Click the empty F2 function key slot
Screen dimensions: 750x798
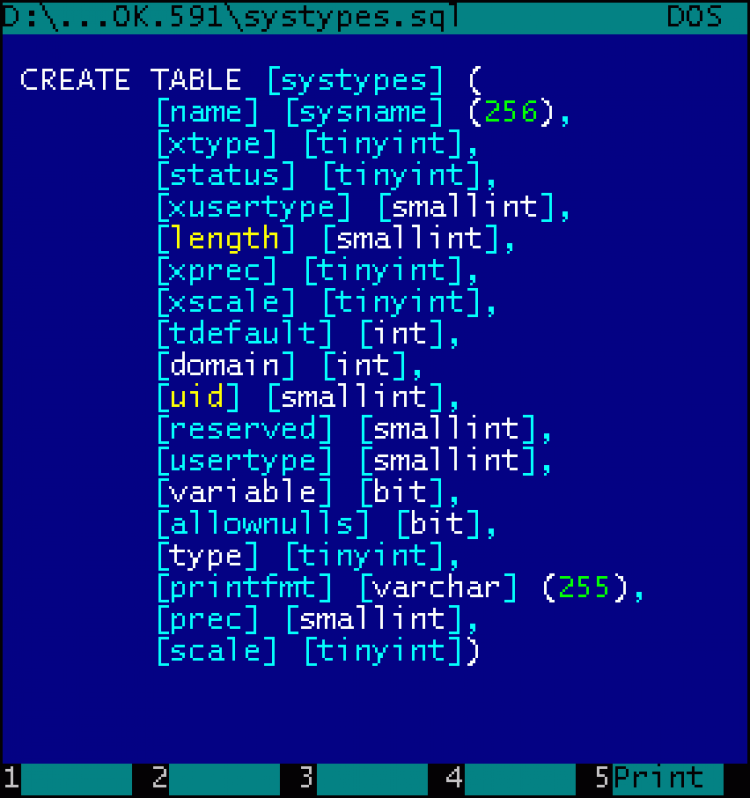(224, 778)
